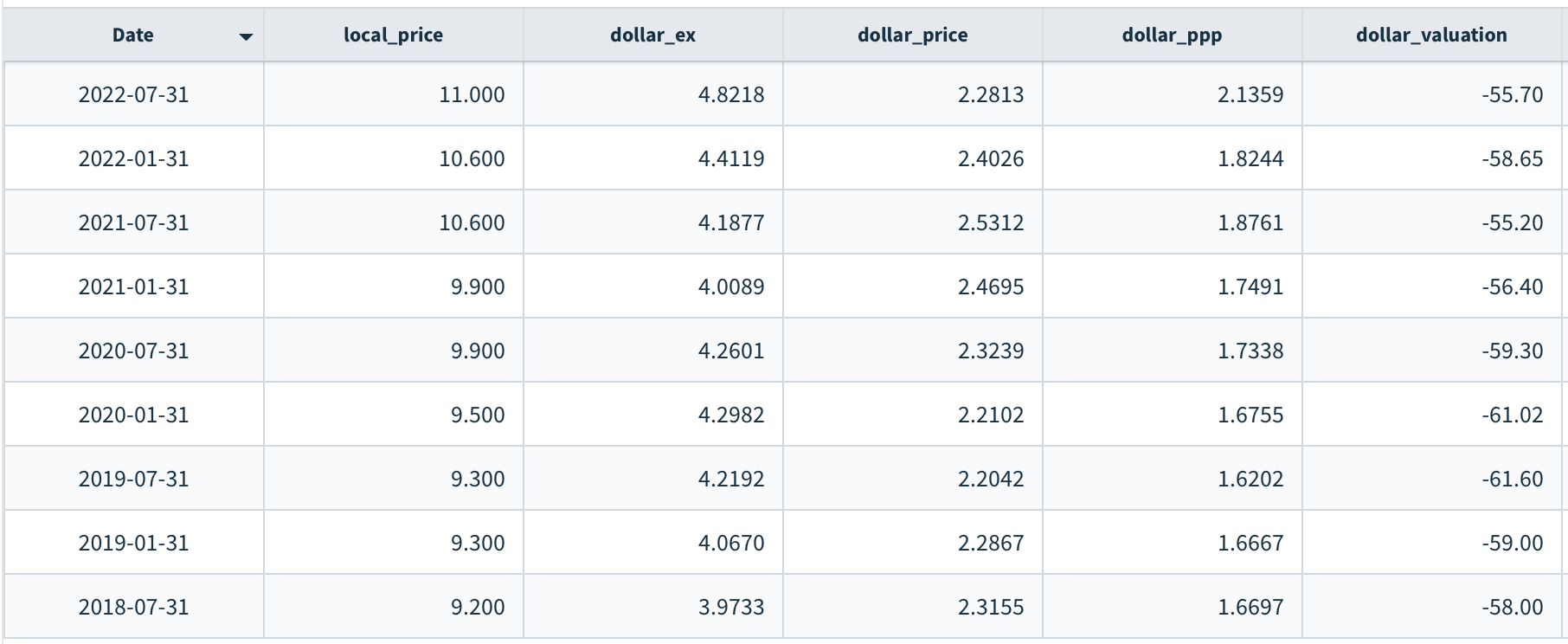This screenshot has width=1568, height=644.
Task: Click the Date column header
Action: [x=132, y=35]
